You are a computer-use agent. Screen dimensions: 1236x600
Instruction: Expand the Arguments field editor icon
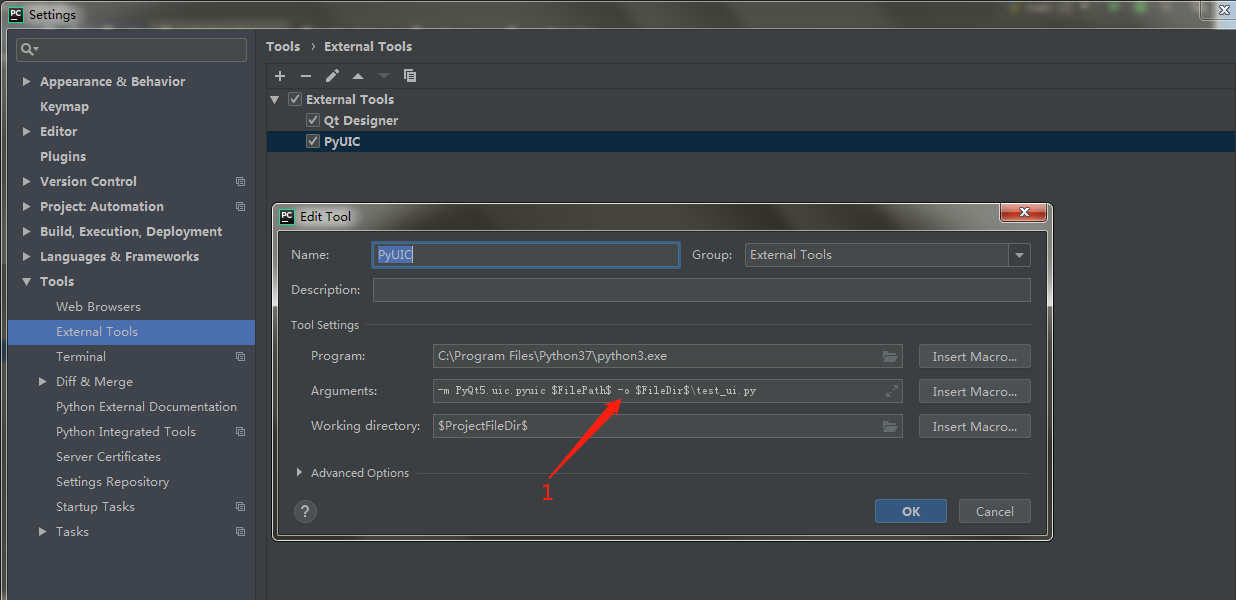892,391
